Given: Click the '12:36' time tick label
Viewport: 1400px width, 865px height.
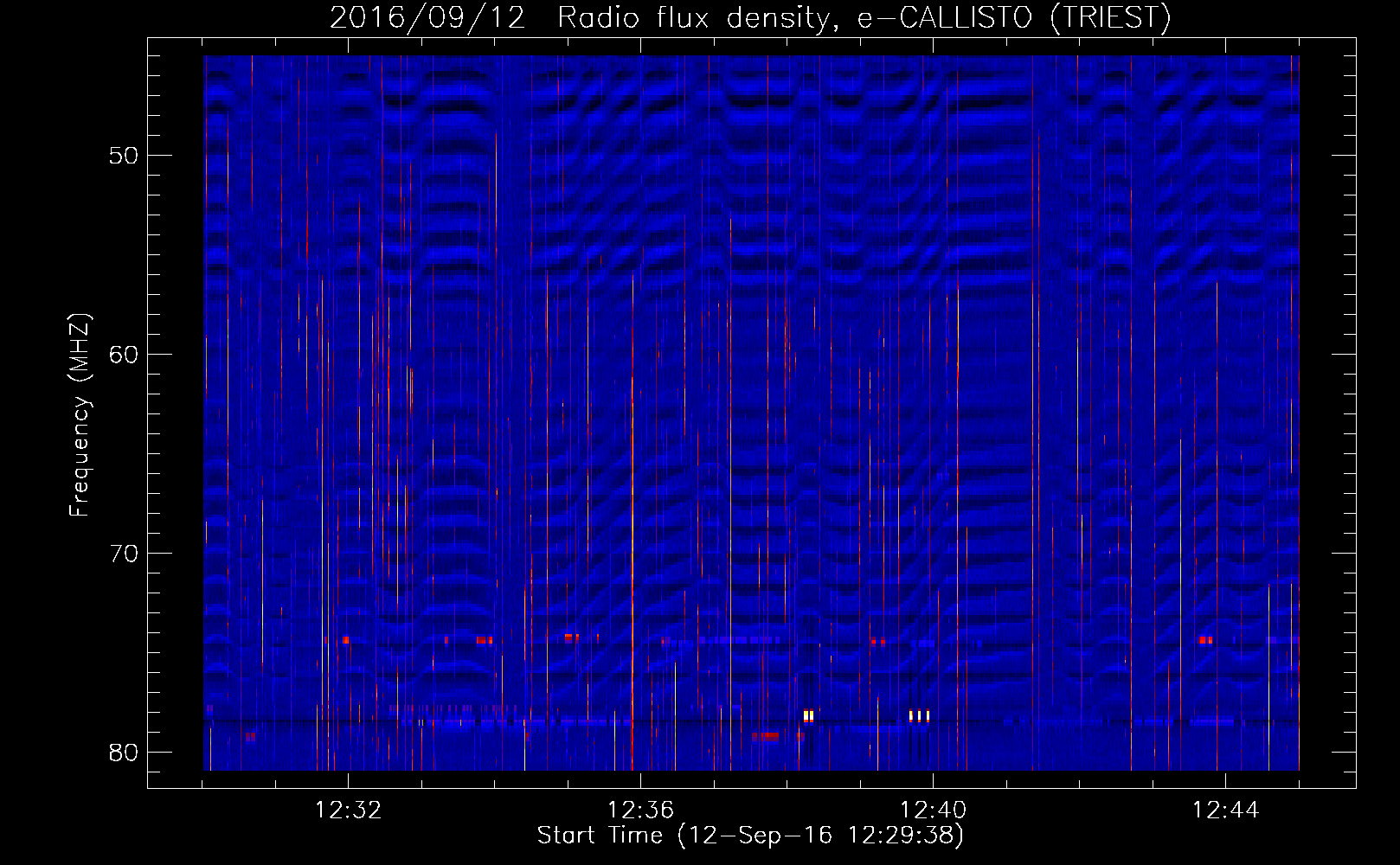Looking at the screenshot, I should 640,811.
